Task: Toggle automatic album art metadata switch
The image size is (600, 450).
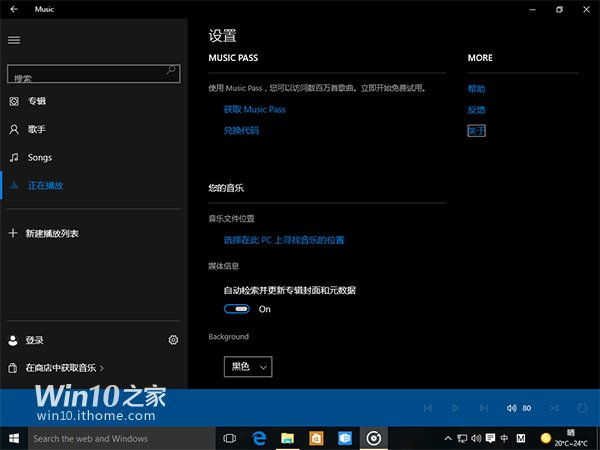Action: point(237,309)
